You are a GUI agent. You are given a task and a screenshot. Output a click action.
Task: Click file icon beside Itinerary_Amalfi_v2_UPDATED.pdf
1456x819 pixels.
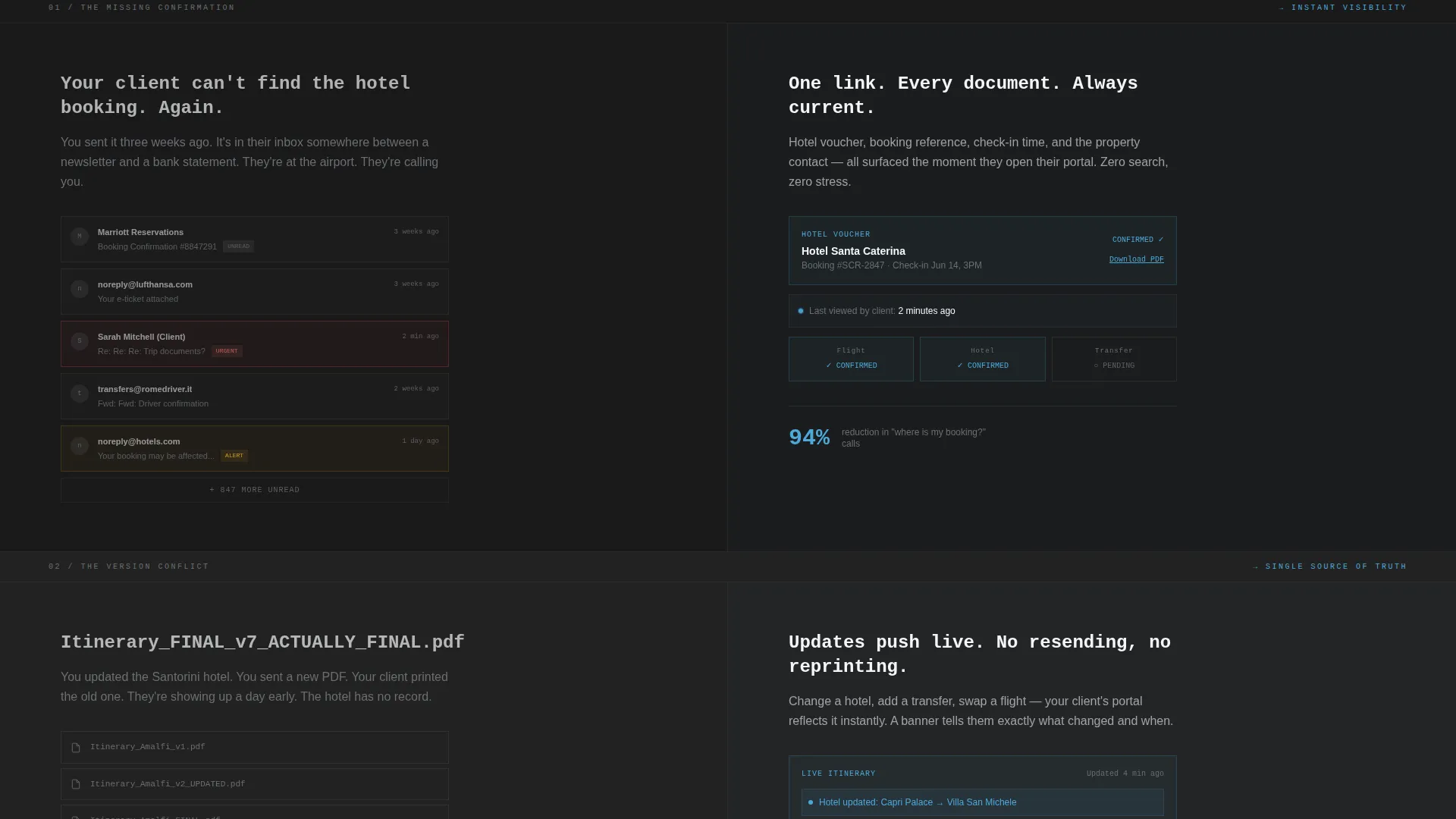(x=76, y=785)
